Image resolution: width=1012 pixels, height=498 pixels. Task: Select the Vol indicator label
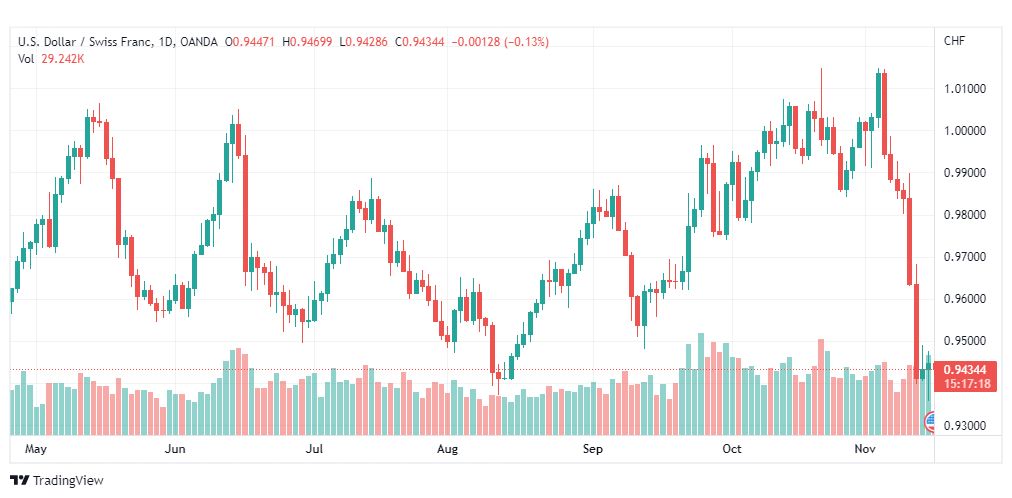26,58
